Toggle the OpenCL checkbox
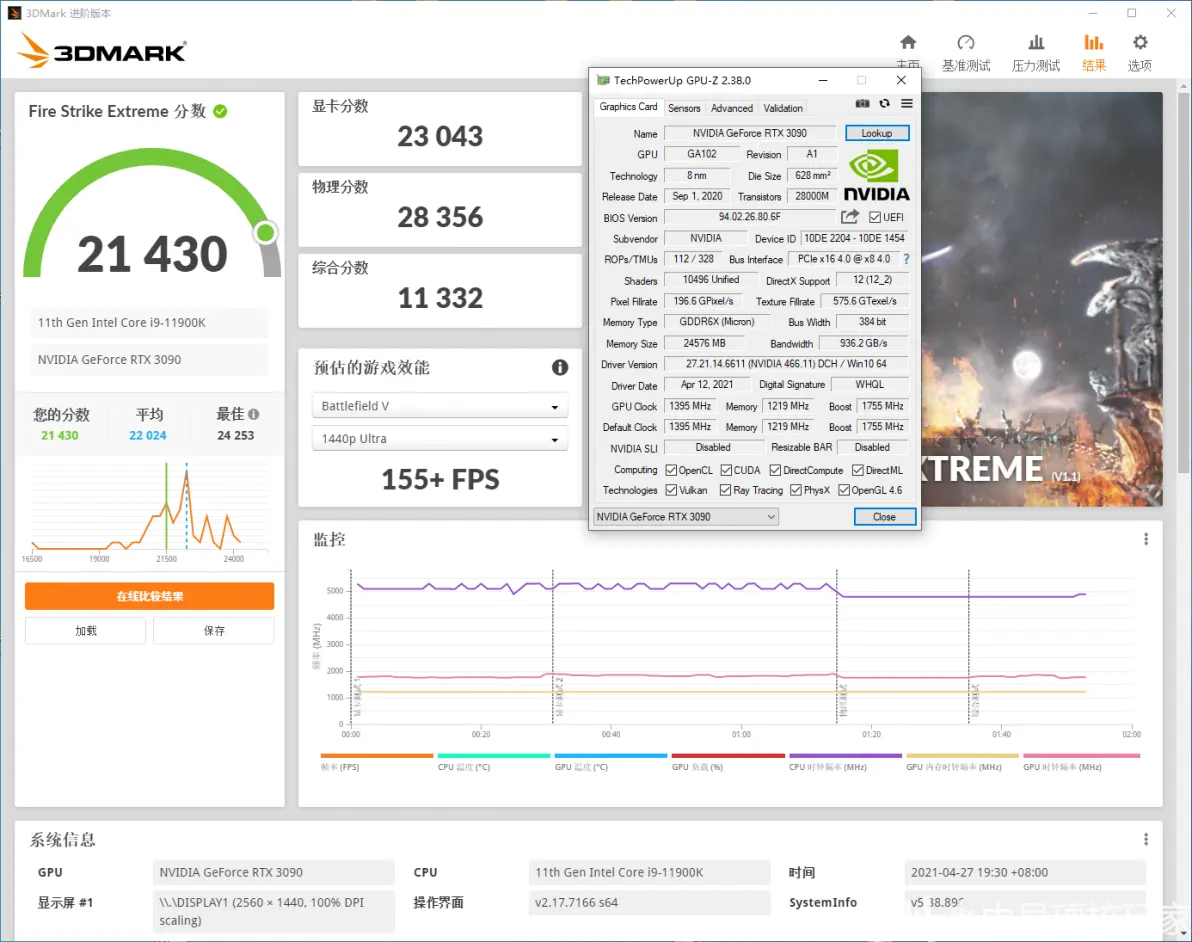Viewport: 1192px width, 942px height. (671, 471)
